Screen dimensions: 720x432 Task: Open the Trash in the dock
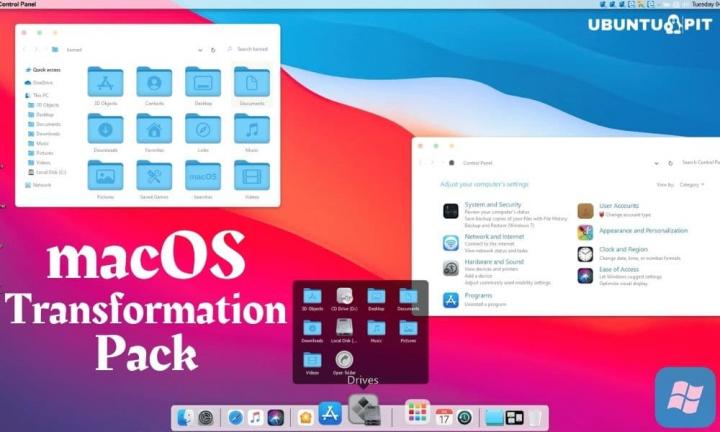coord(535,418)
